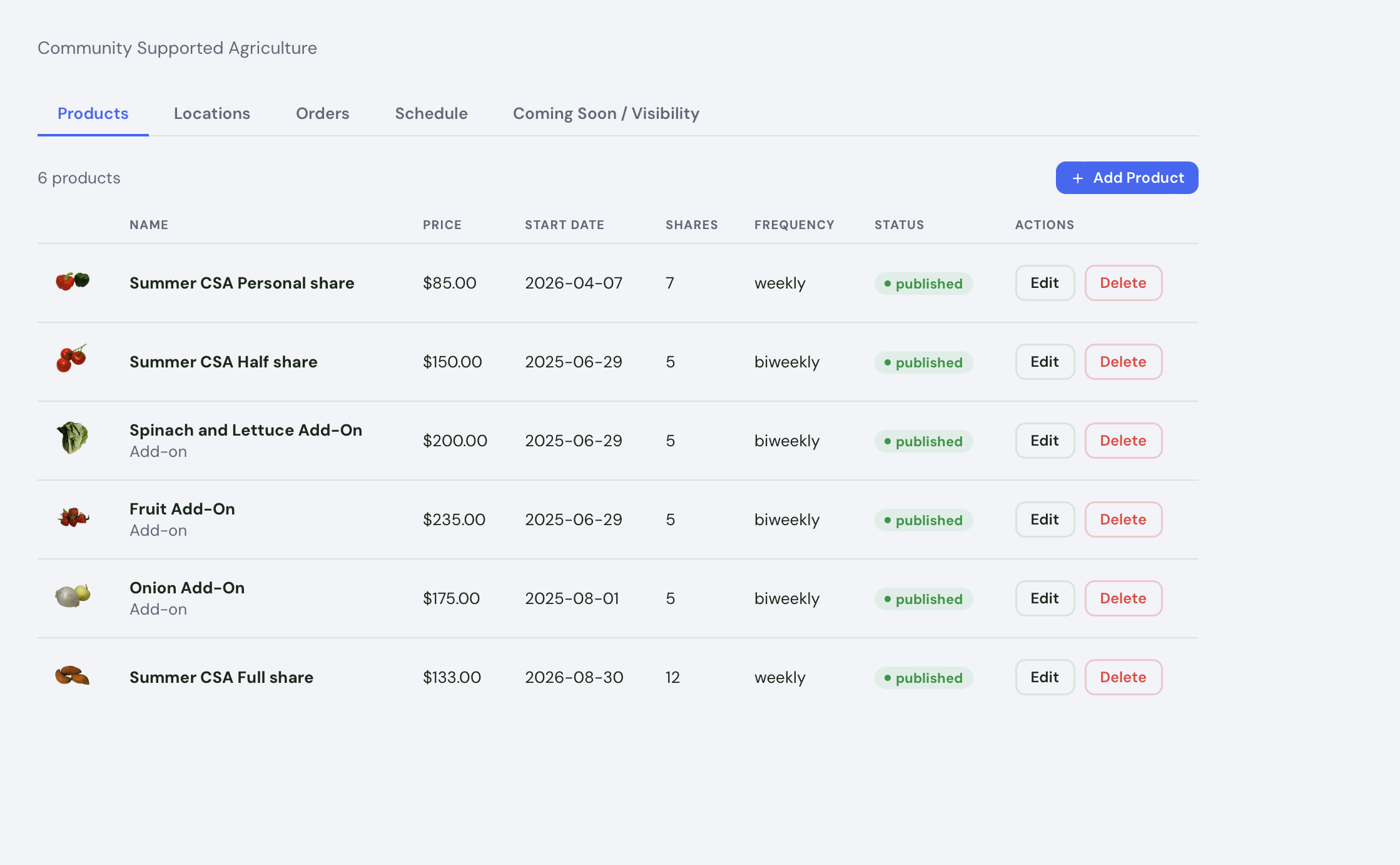Click the PRICE column header
Viewport: 1400px width, 865px height.
[442, 225]
